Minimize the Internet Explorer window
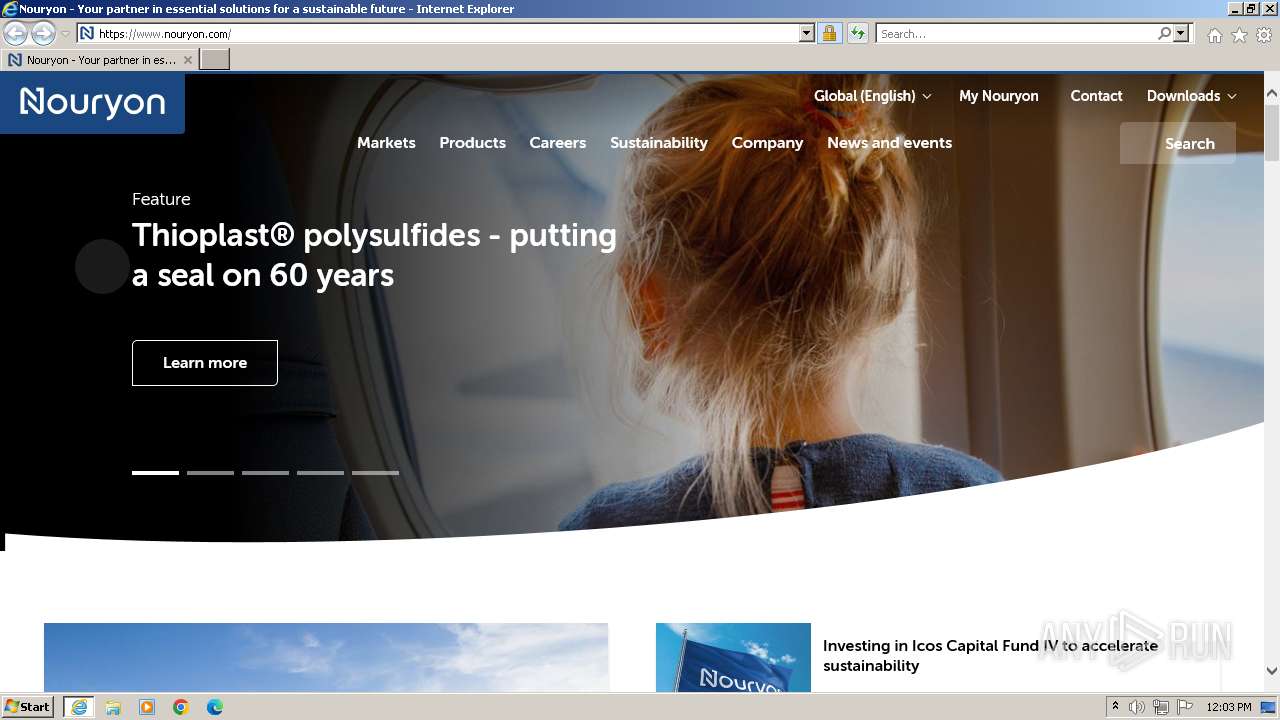The image size is (1280, 720). coord(1235,9)
